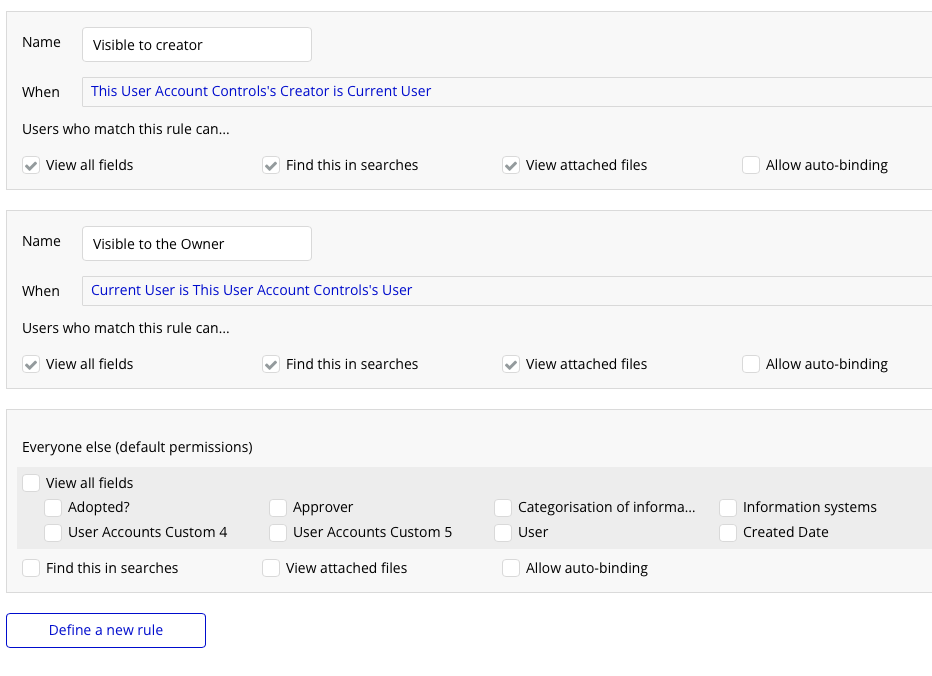Click the Visible to the Owner name field

pyautogui.click(x=196, y=244)
